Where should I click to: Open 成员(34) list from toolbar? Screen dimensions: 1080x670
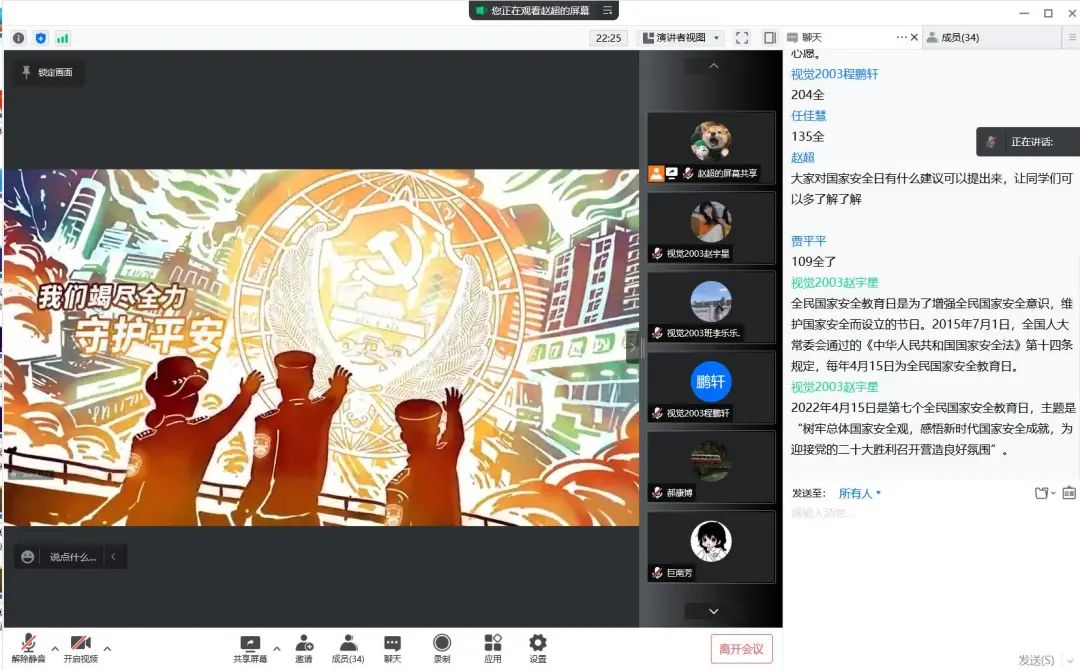coord(348,649)
